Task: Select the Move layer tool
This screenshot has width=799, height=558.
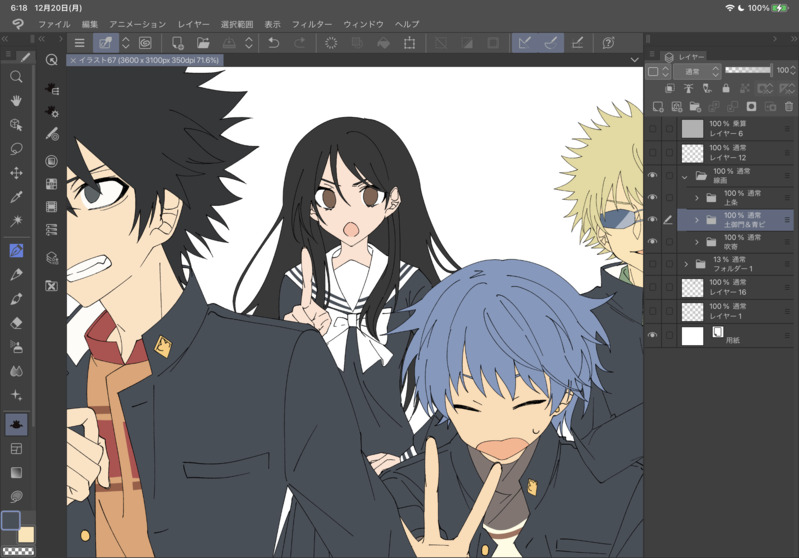Action: 16,173
